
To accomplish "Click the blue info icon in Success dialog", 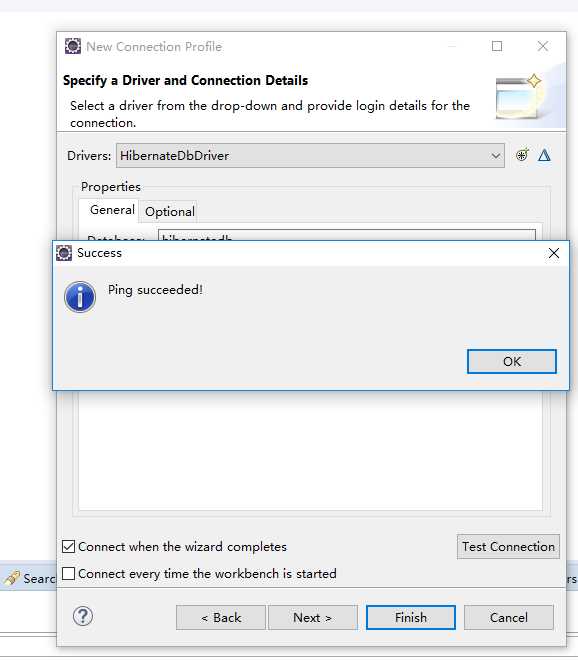I will [80, 297].
